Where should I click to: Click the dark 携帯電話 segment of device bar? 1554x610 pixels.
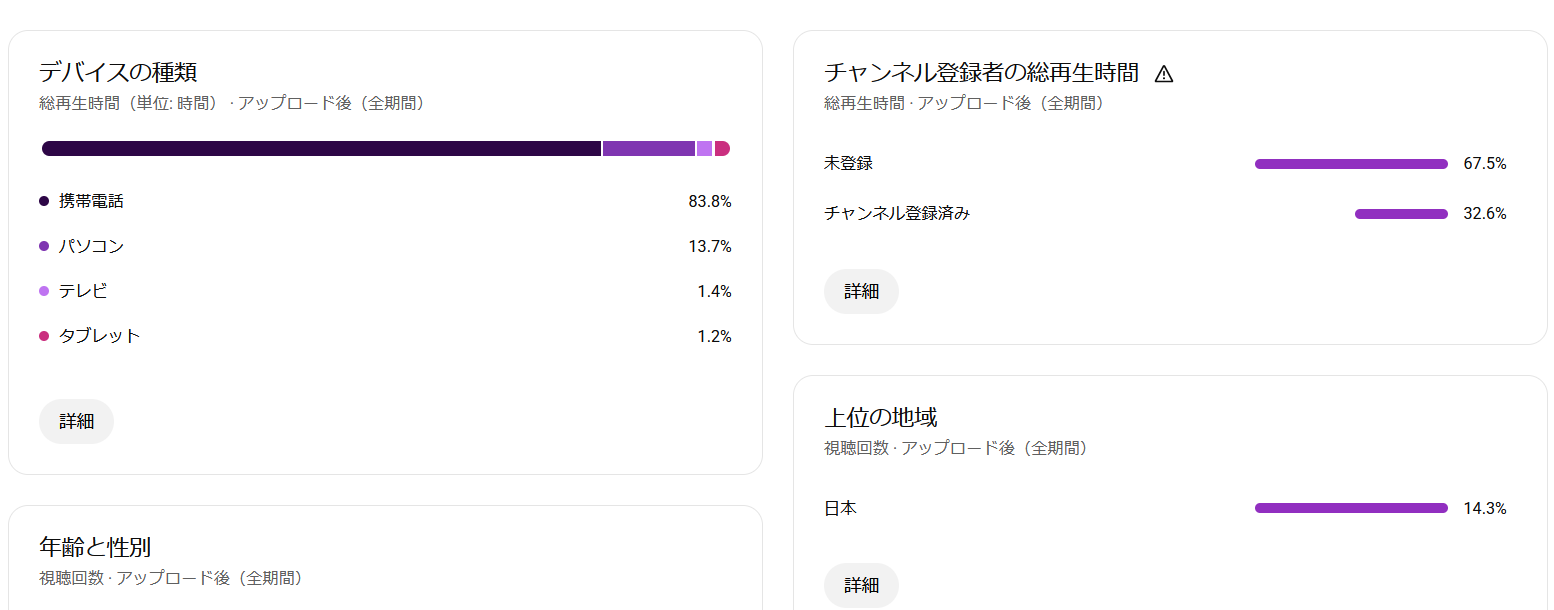pos(320,149)
